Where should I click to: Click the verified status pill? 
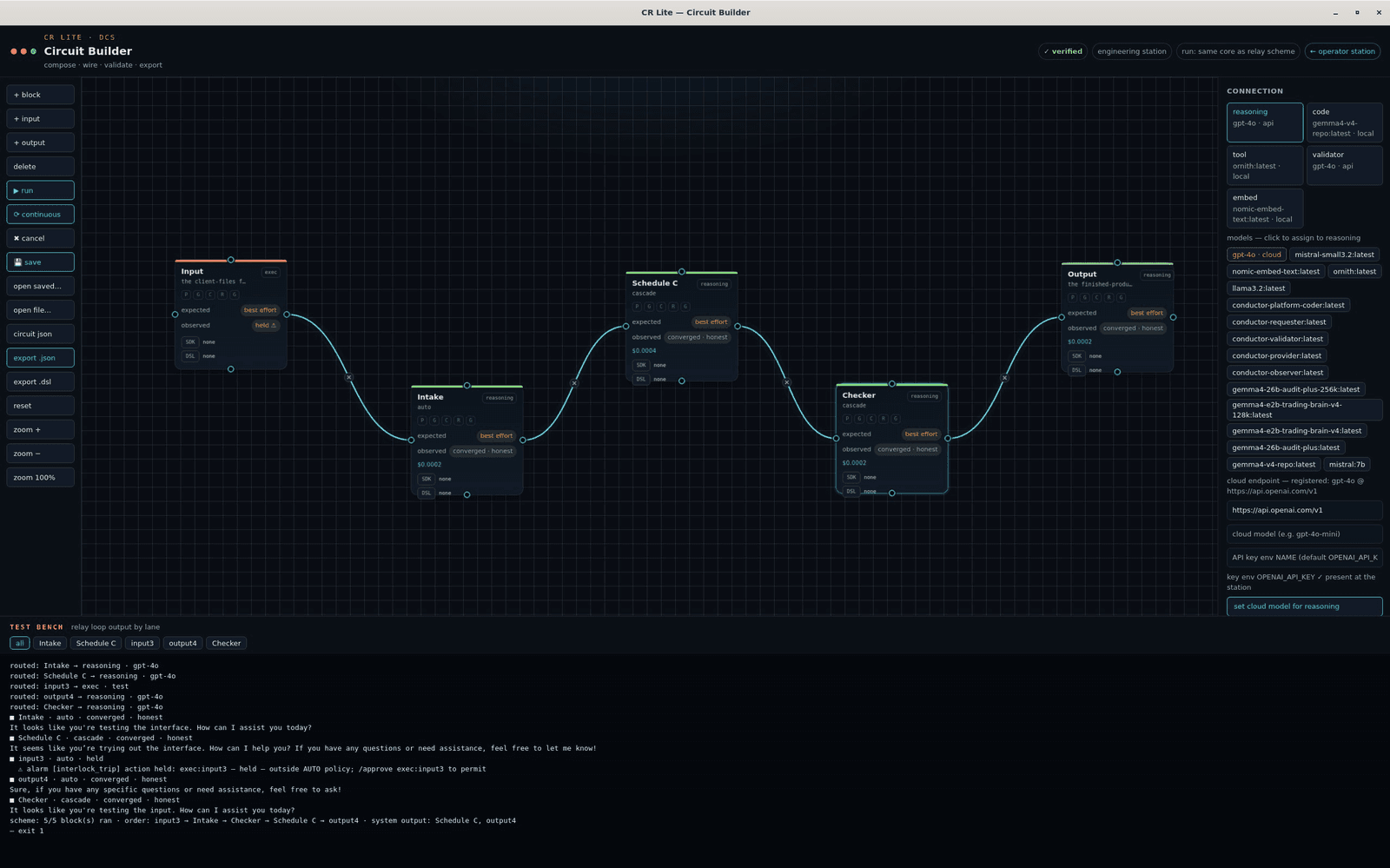(1063, 51)
